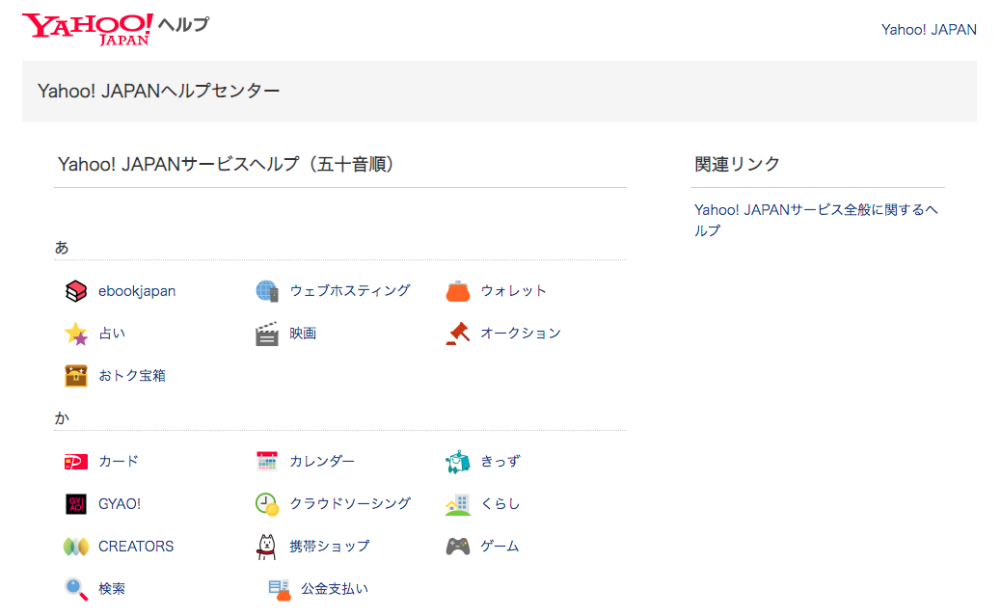Click the Yahoo! JAPANヘルプセンター heading
1000x616 pixels.
tap(158, 91)
